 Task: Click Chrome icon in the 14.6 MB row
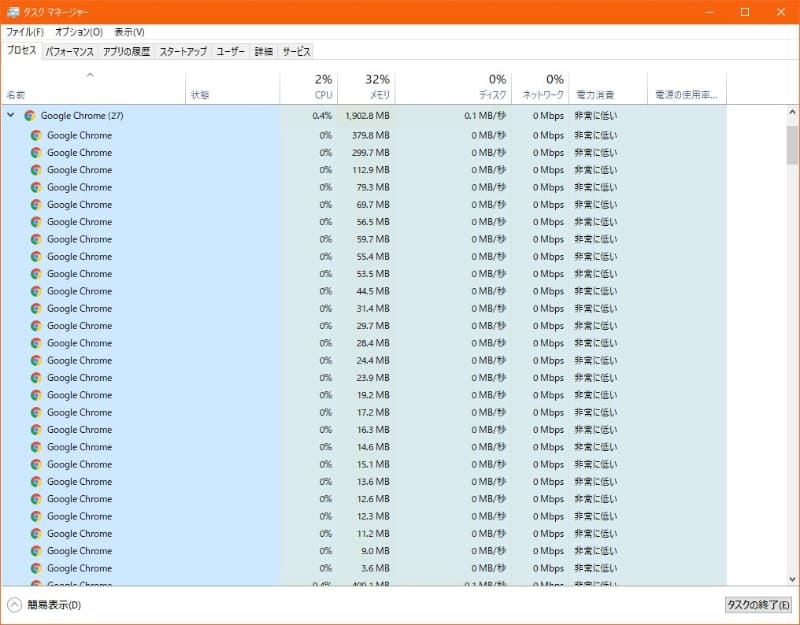pos(36,447)
